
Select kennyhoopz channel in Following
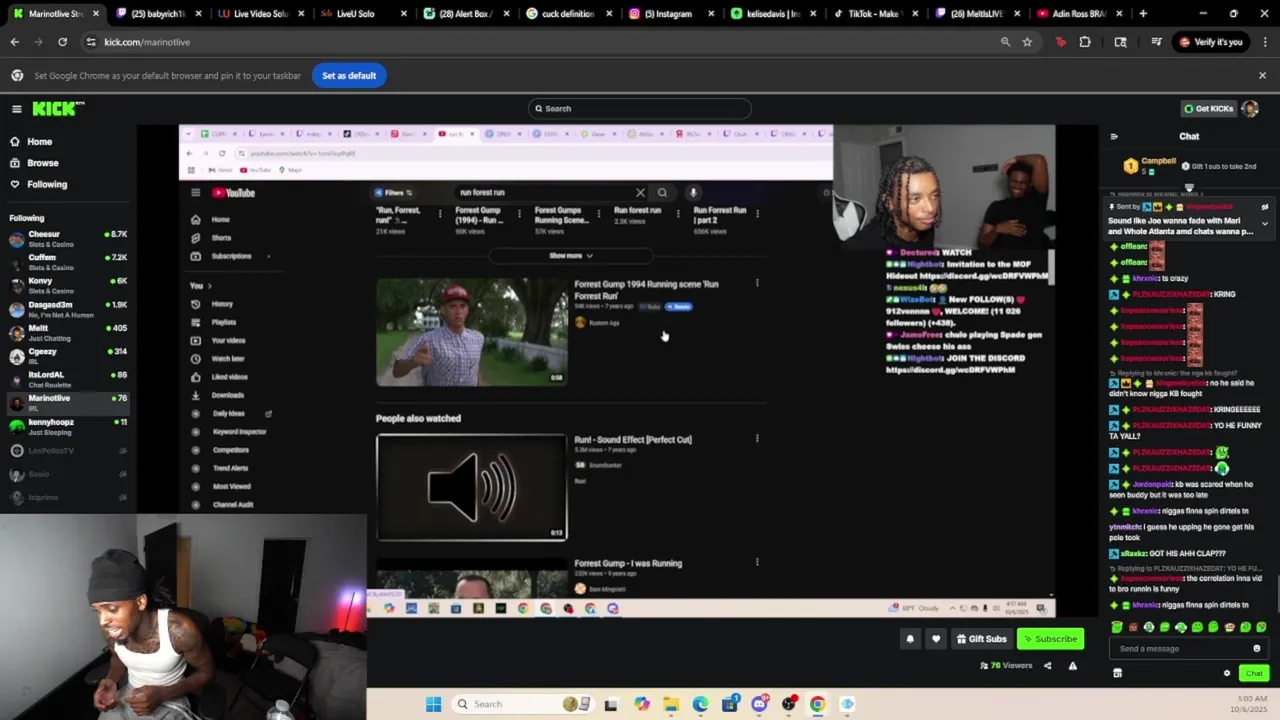pos(68,426)
